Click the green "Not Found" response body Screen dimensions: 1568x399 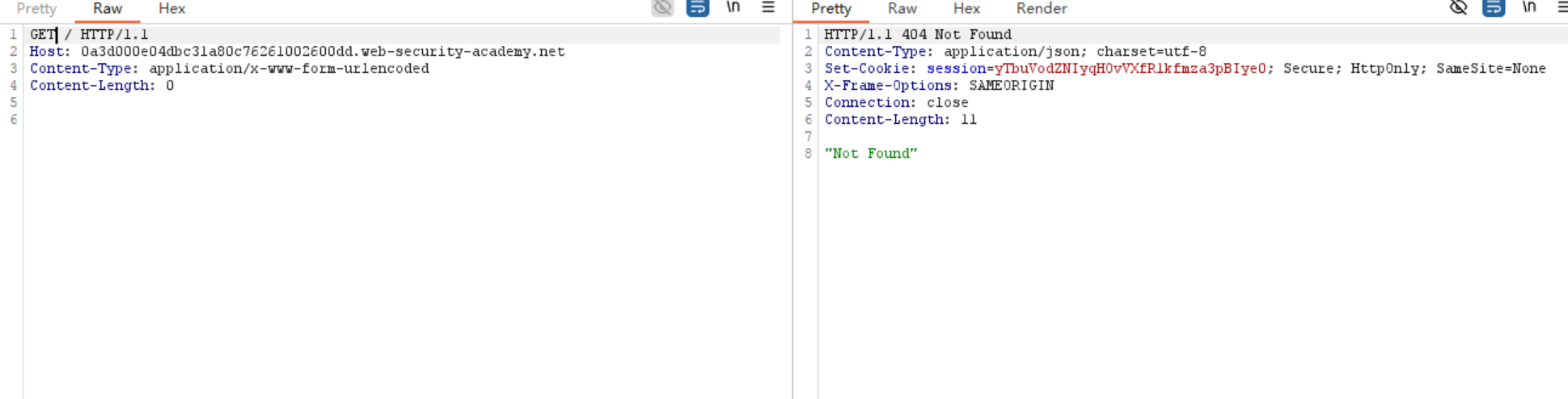click(870, 154)
